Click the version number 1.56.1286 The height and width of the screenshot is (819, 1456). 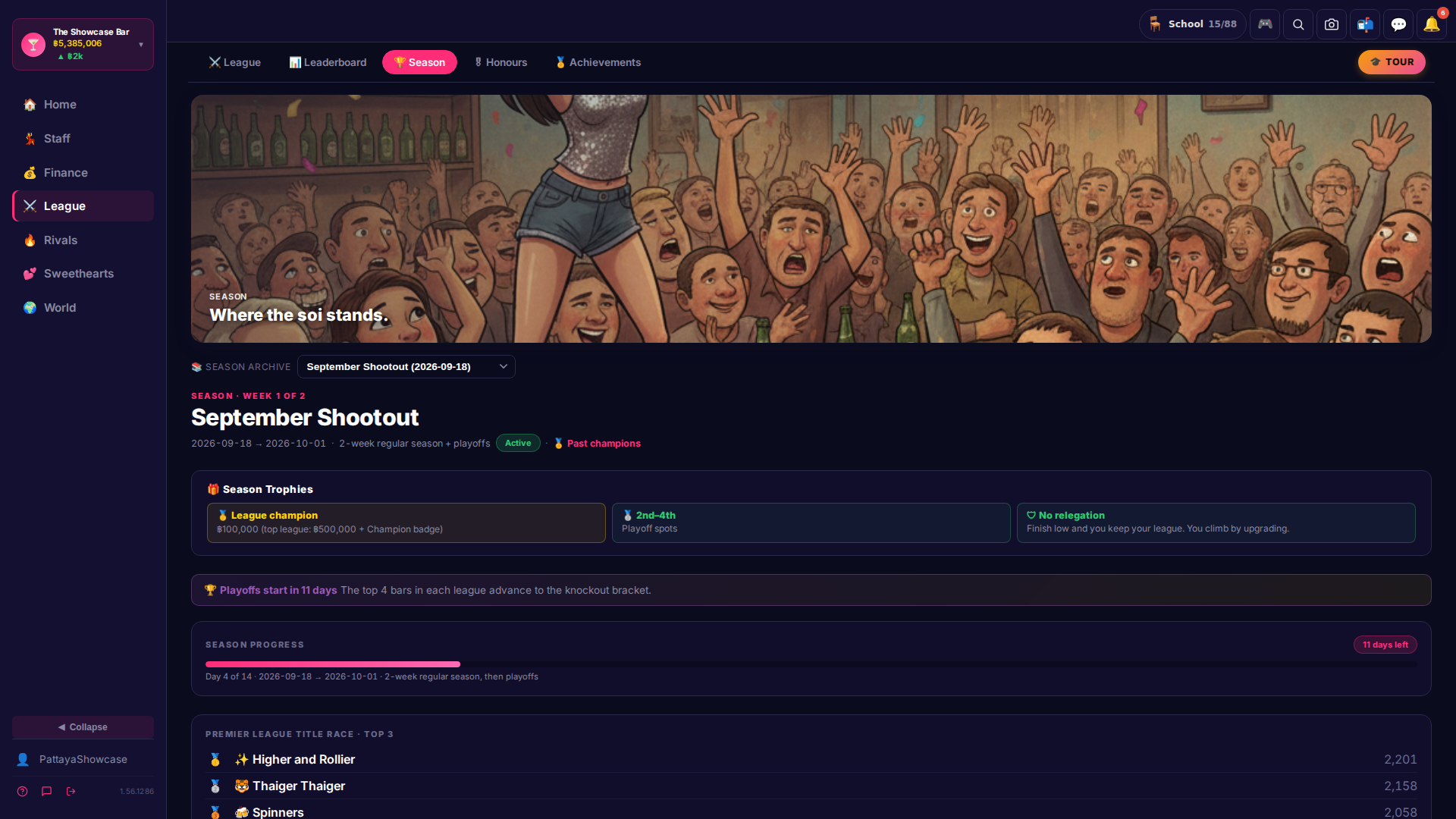136,792
